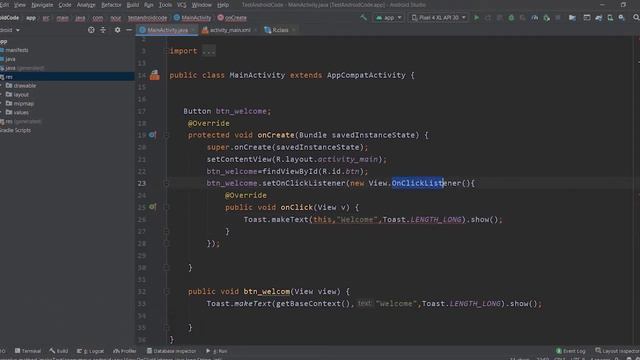
Task: Click the testandroidcode breadcrumb
Action: 147,18
